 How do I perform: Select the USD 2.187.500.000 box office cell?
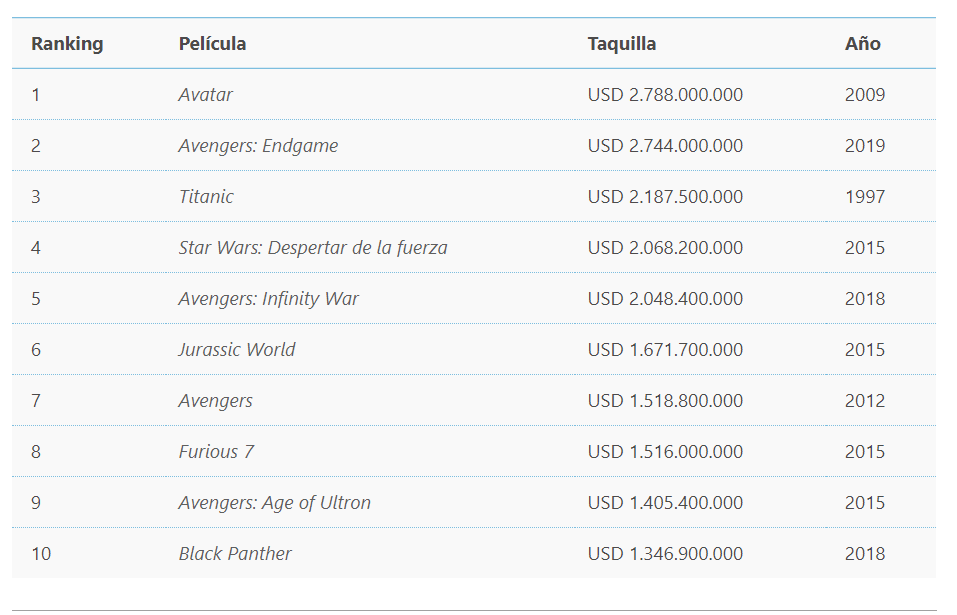pos(665,197)
